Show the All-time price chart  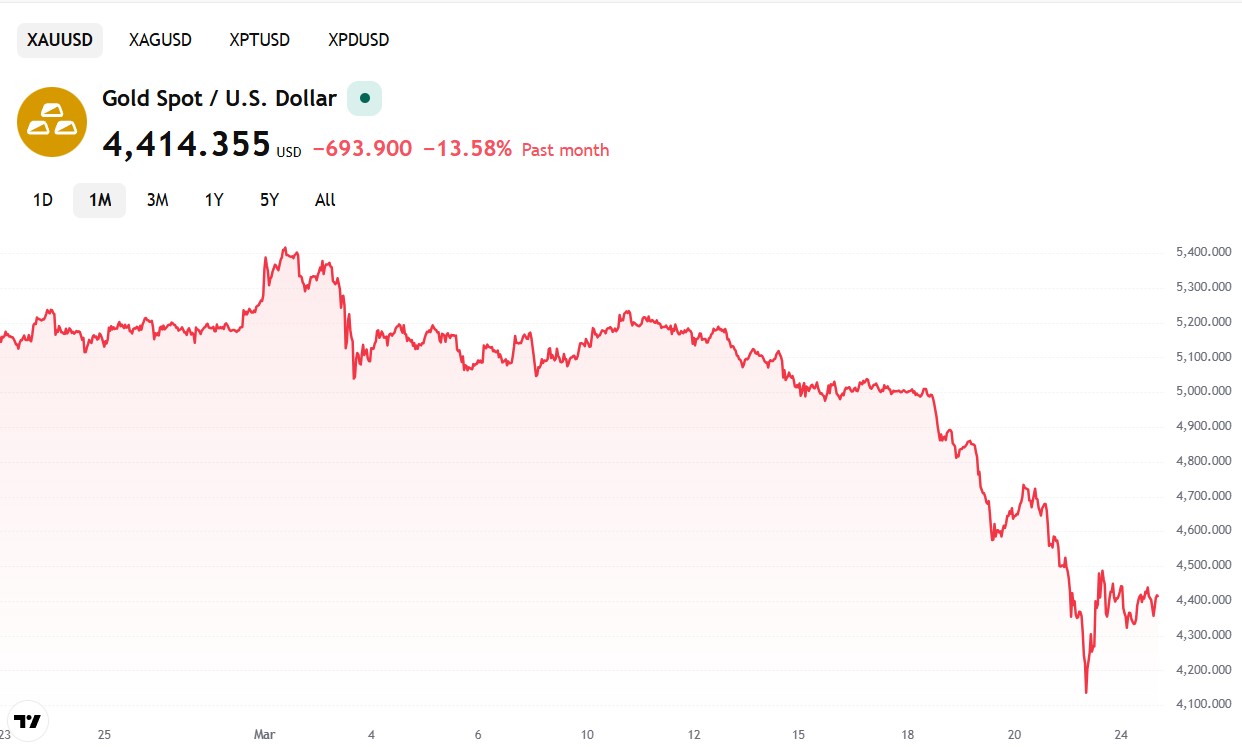pyautogui.click(x=324, y=200)
